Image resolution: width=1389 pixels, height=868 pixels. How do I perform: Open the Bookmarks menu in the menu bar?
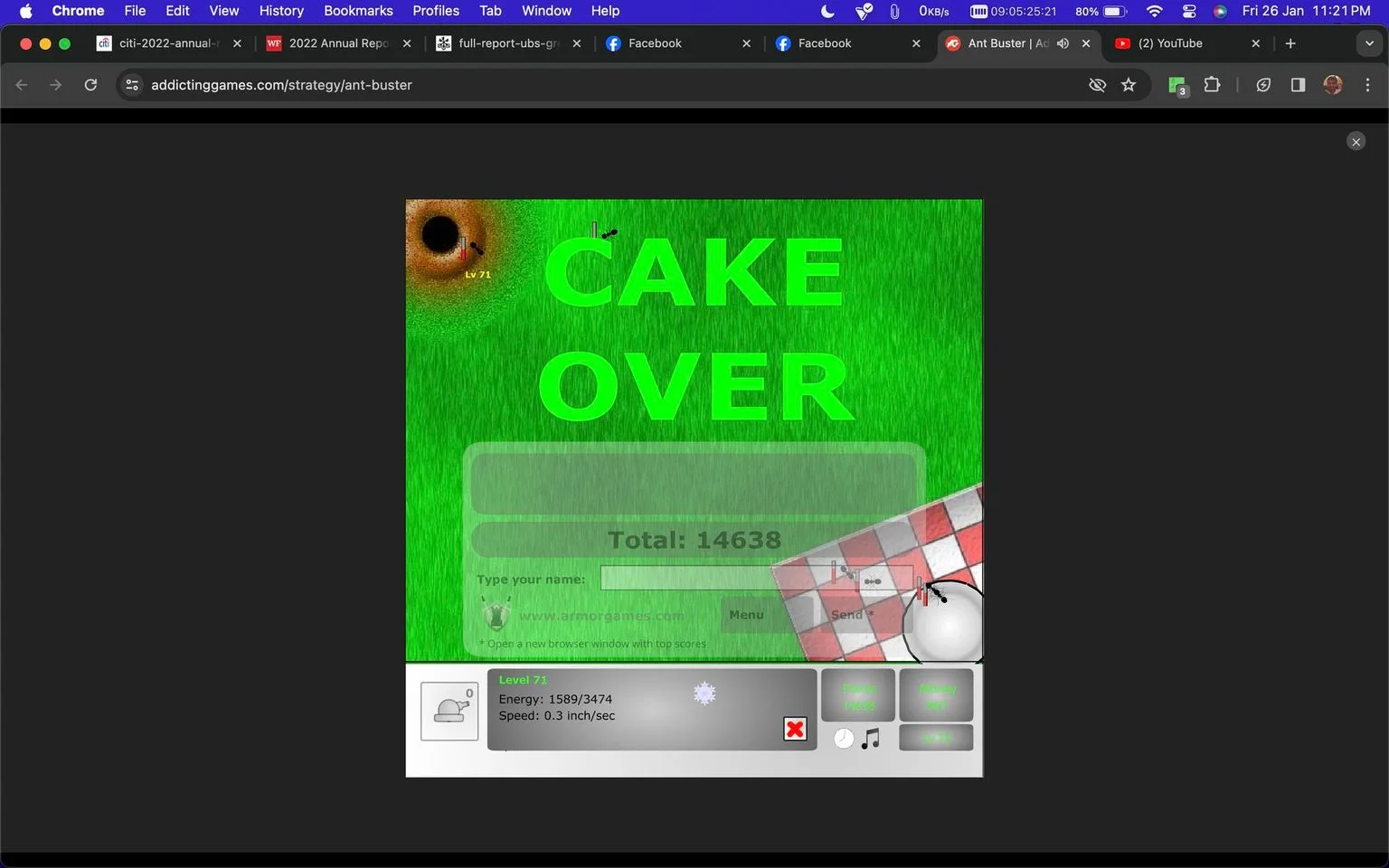(358, 11)
